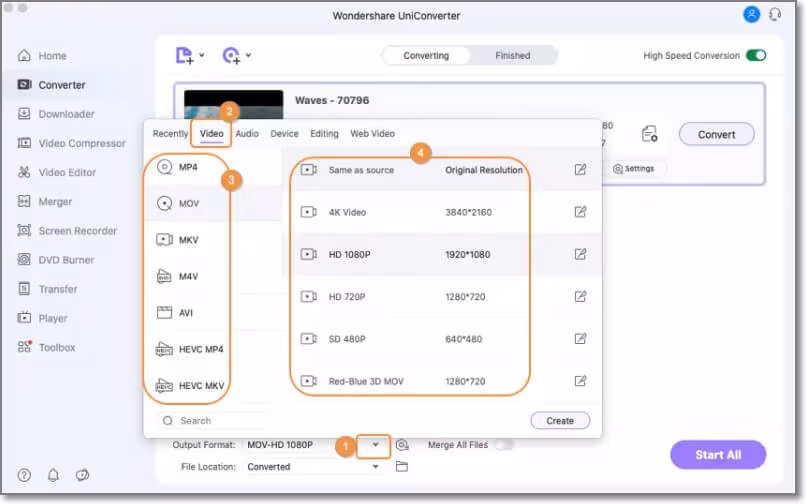
Task: Open the Home section in sidebar
Action: coord(42,56)
